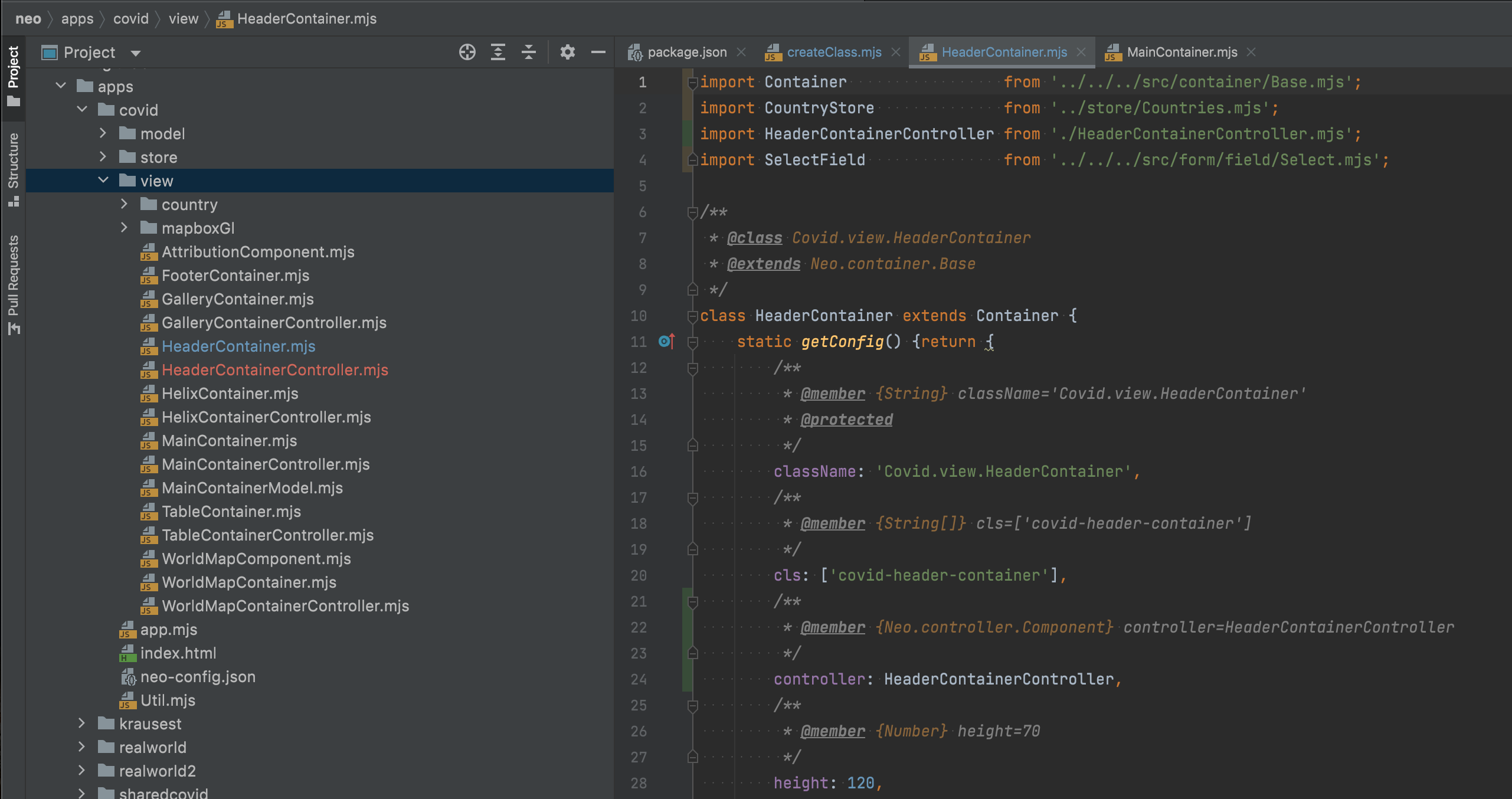Viewport: 1512px width, 799px height.
Task: Toggle the Pull Requests sidebar tab
Action: click(13, 284)
